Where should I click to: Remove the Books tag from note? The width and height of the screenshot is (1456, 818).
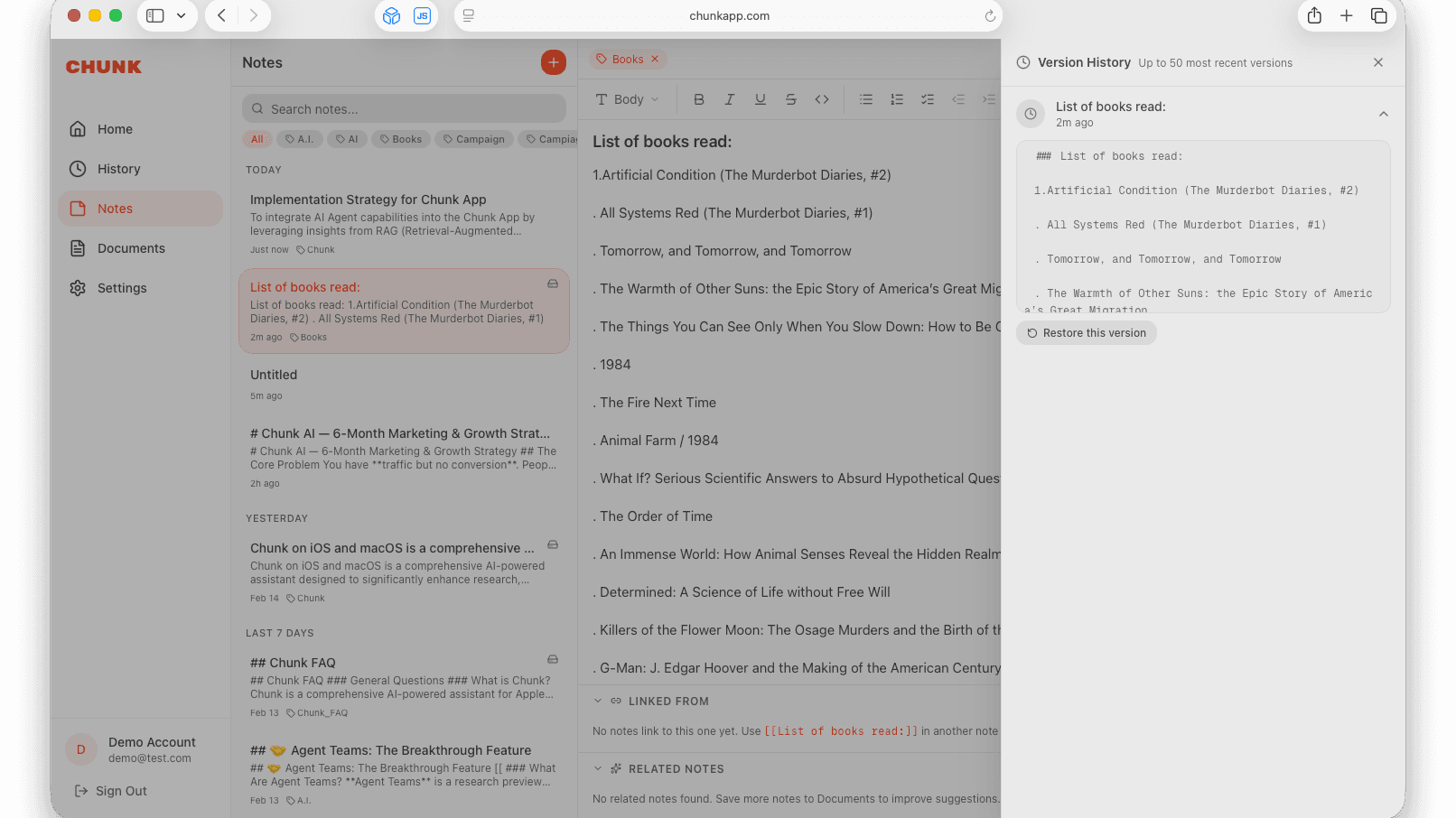click(655, 60)
